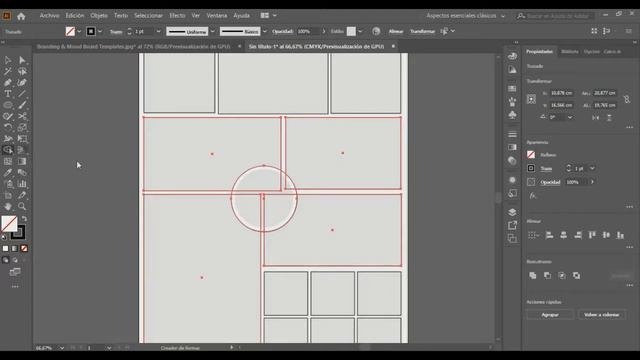Switch to Gradient fill mode button
The height and width of the screenshot is (360, 640).
point(15,248)
